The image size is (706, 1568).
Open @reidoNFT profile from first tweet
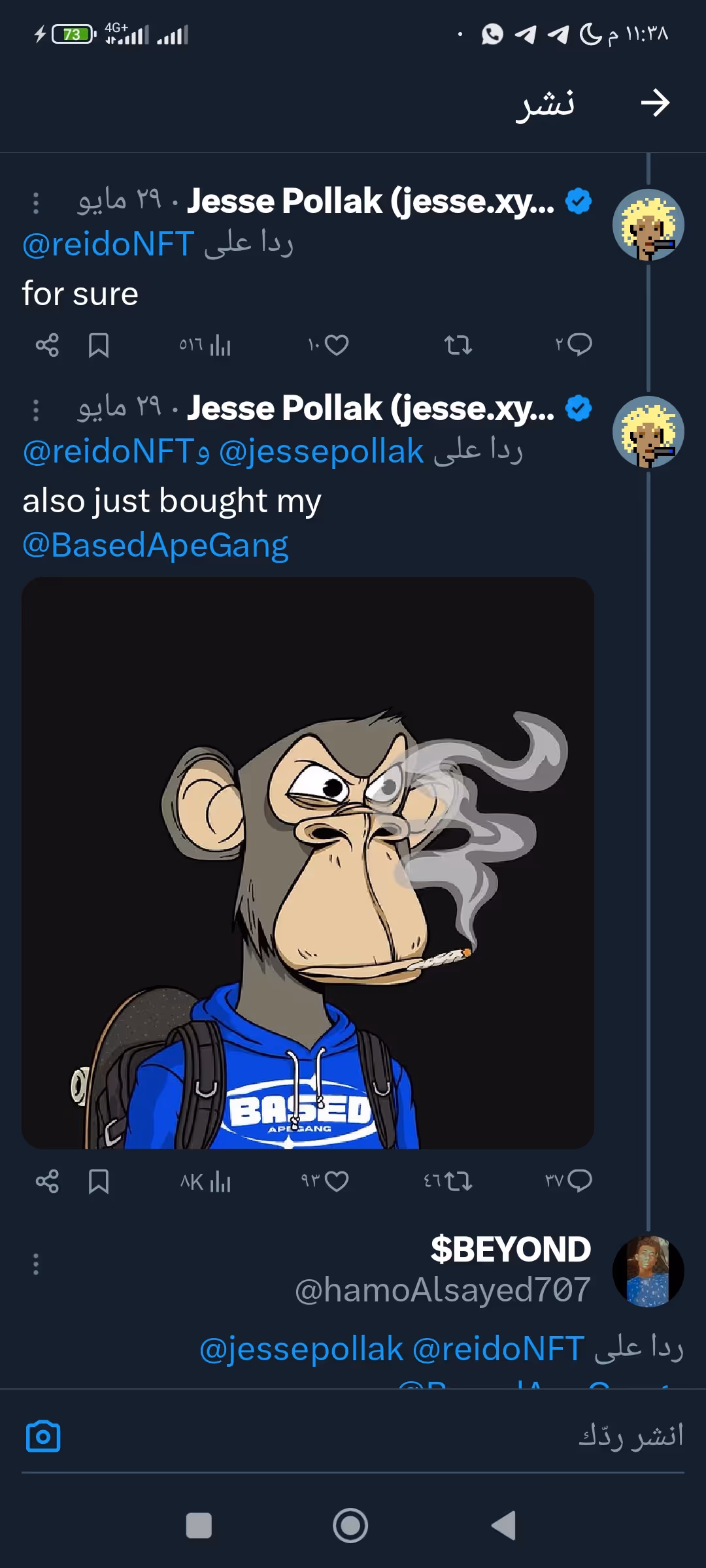[x=109, y=244]
